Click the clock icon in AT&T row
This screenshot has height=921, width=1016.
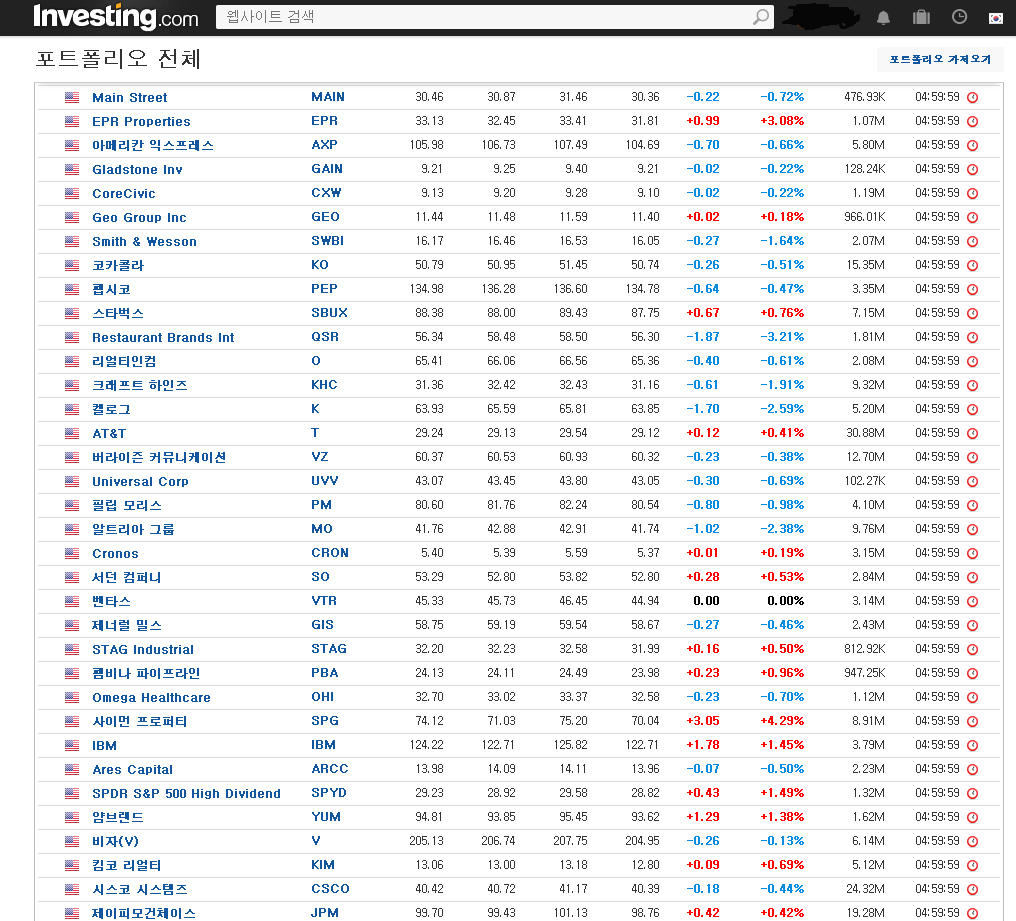(972, 433)
